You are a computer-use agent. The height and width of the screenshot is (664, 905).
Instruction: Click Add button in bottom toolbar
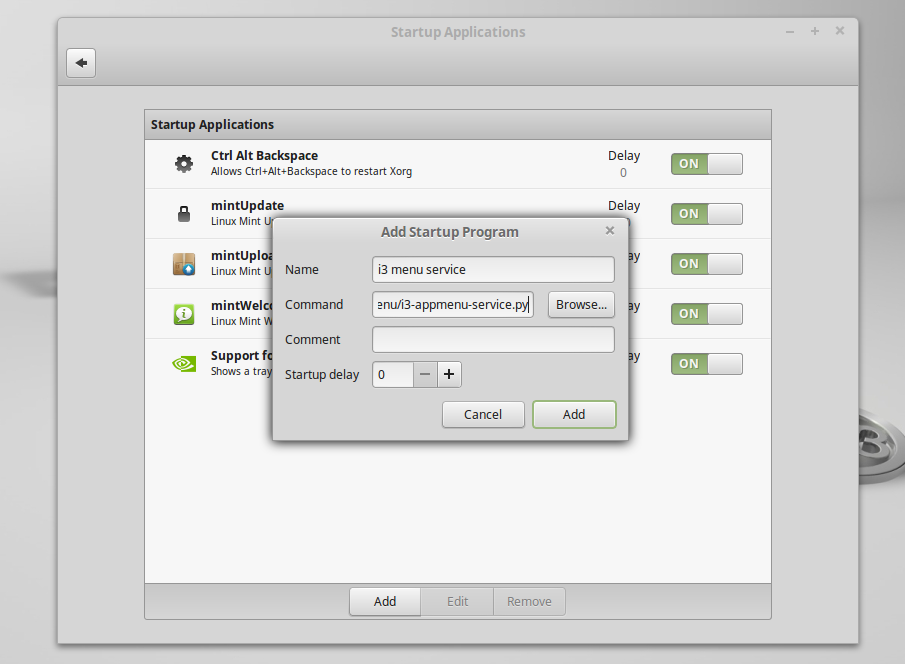[385, 602]
